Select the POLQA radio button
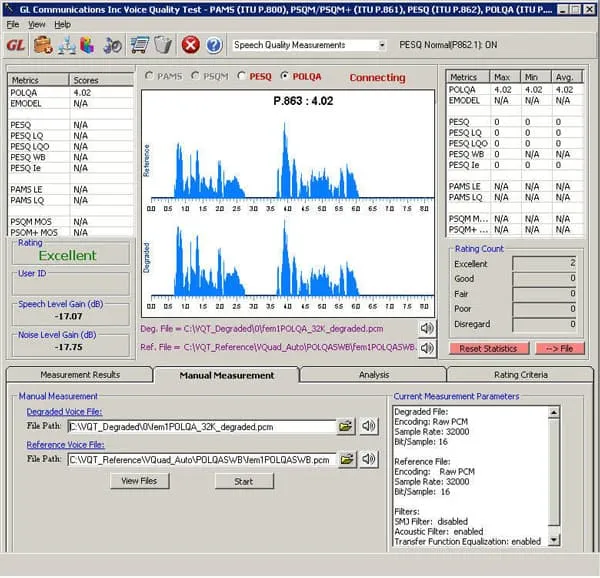This screenshot has width=600, height=578. tap(284, 76)
